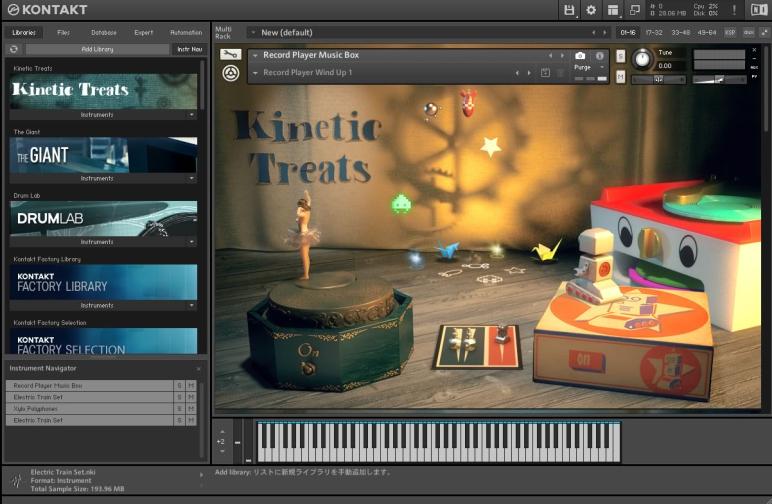772x504 pixels.
Task: Toggle the Instr Nav button
Action: [190, 49]
